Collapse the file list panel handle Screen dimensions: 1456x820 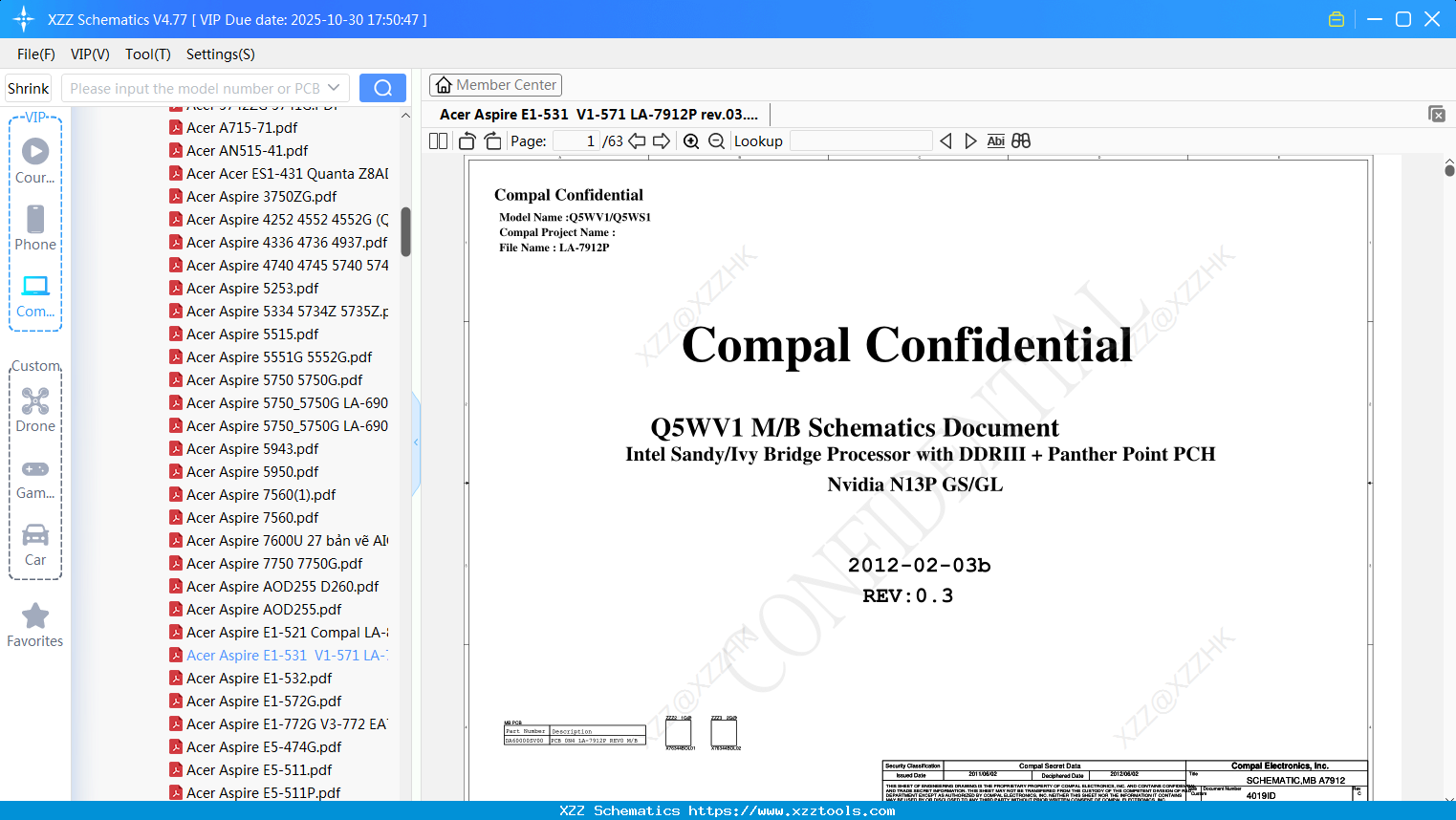(x=416, y=442)
